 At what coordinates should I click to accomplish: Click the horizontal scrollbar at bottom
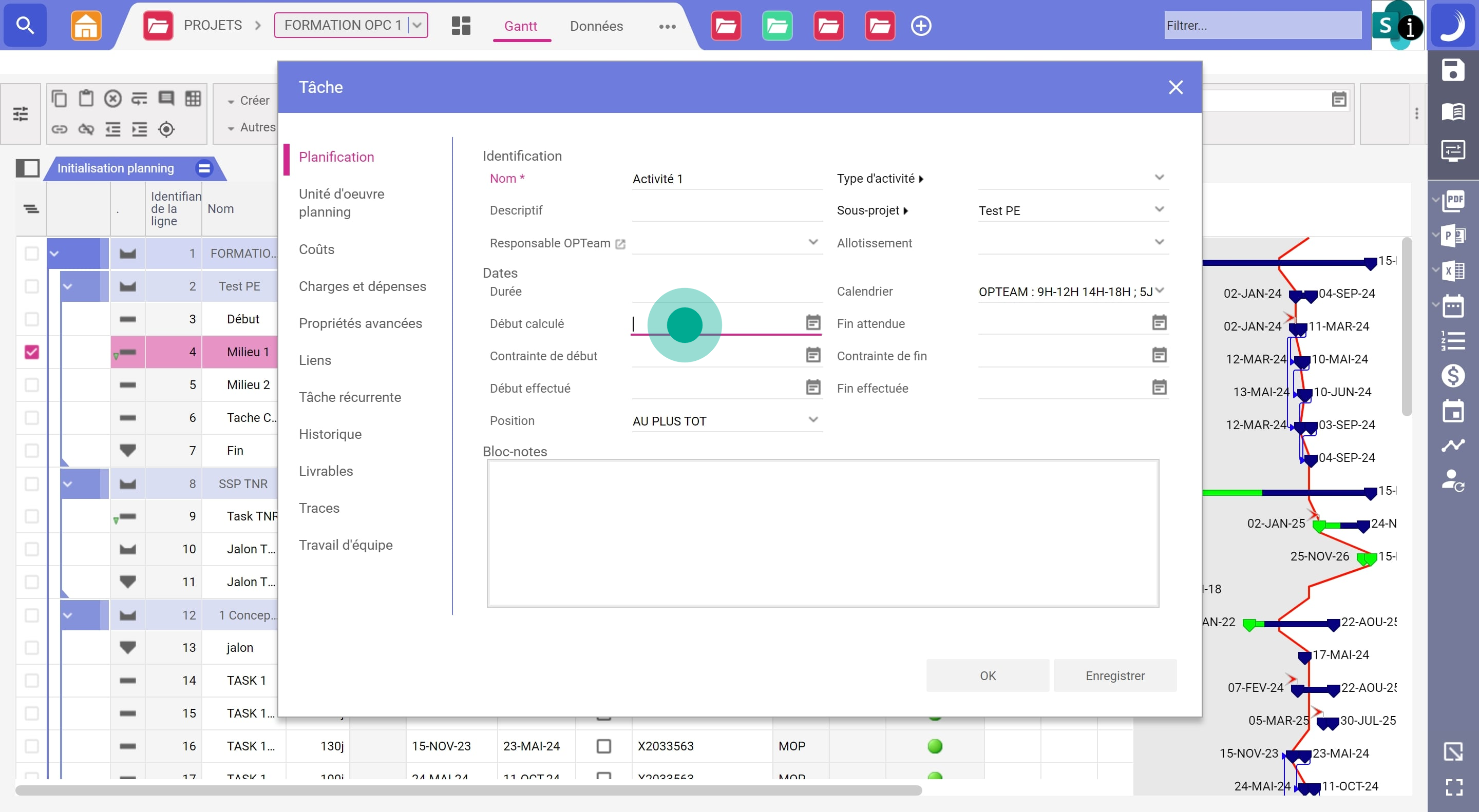468,791
